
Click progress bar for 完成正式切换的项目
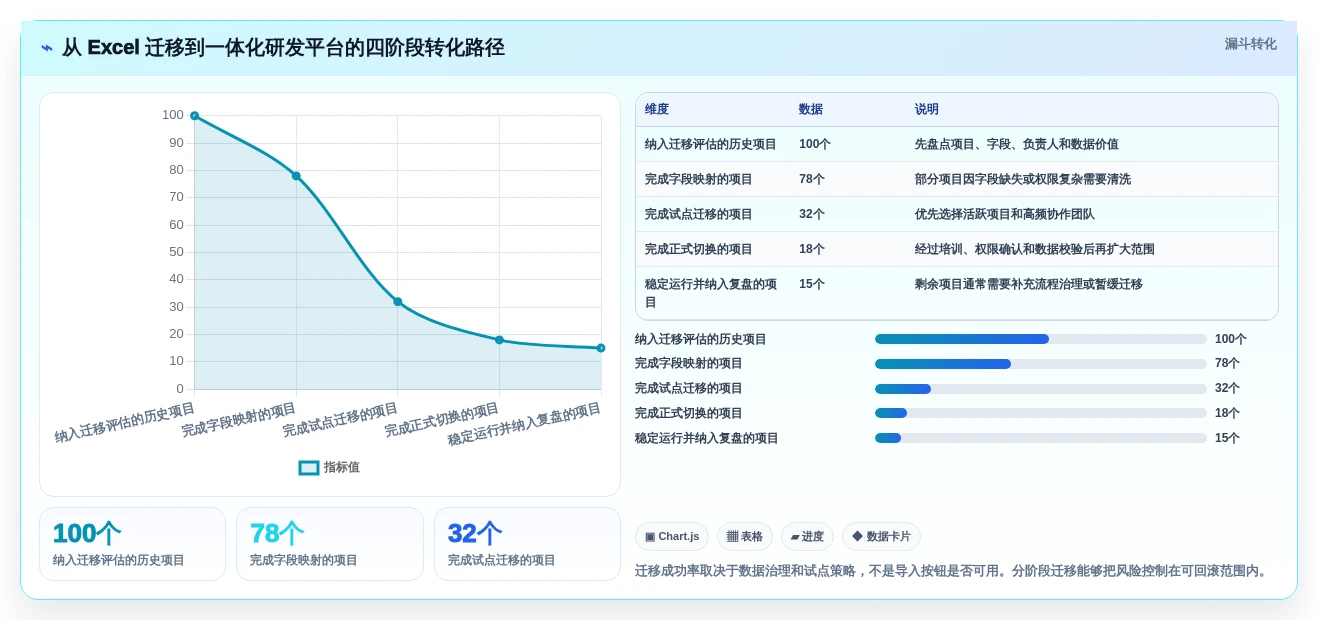1041,413
